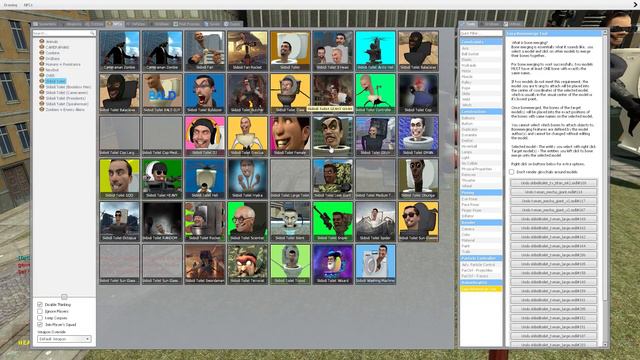Spawn Skibidi Toilet Butcher NPC
This screenshot has height=360, width=640.
247,93
